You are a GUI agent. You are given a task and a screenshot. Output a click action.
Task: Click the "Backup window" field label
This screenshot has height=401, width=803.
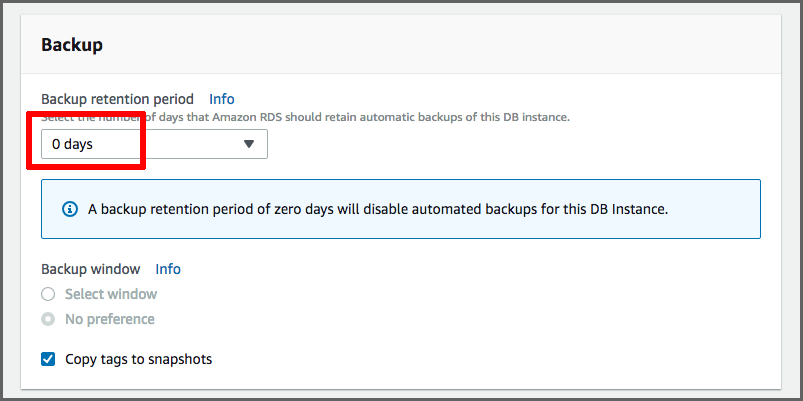coord(91,269)
